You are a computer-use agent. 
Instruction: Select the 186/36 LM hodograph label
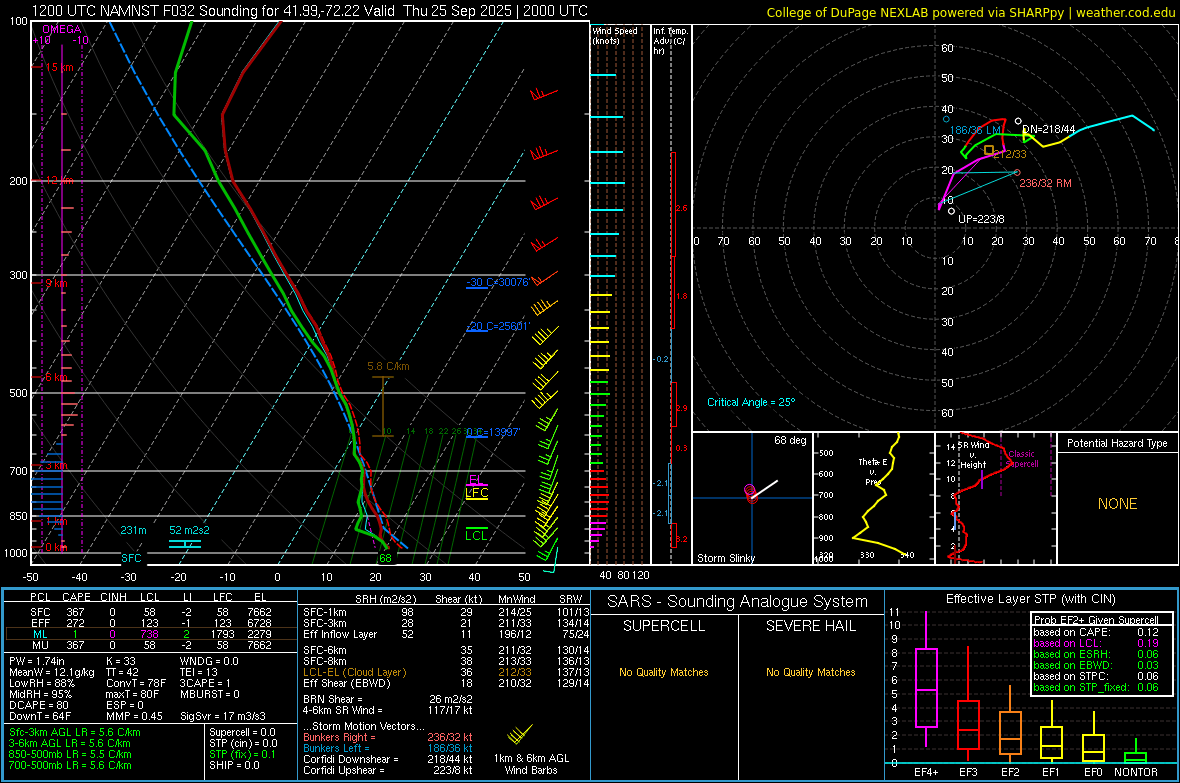tap(975, 130)
